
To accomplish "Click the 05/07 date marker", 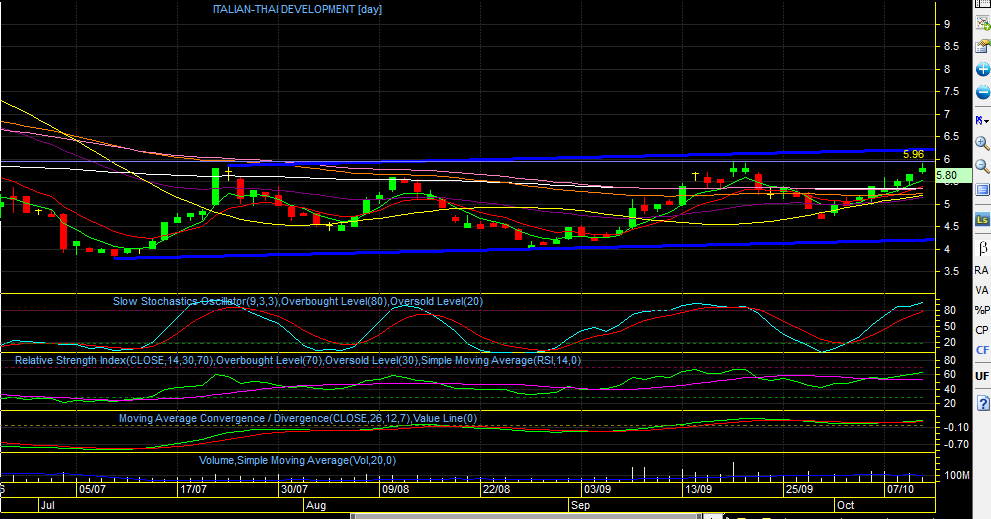I will click(92, 489).
